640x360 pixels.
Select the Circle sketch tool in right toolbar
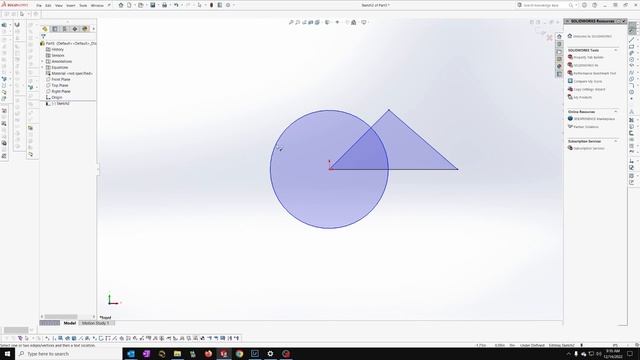pos(632,60)
